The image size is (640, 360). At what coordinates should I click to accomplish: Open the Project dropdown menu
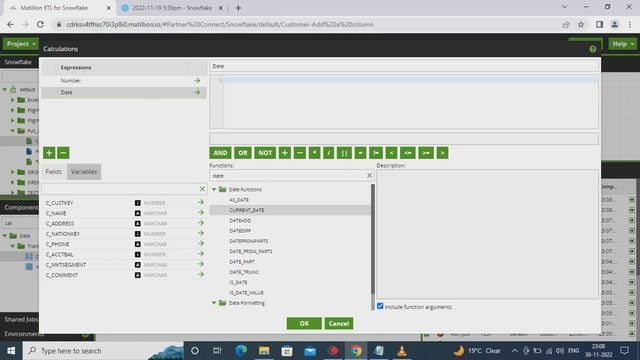coord(21,44)
